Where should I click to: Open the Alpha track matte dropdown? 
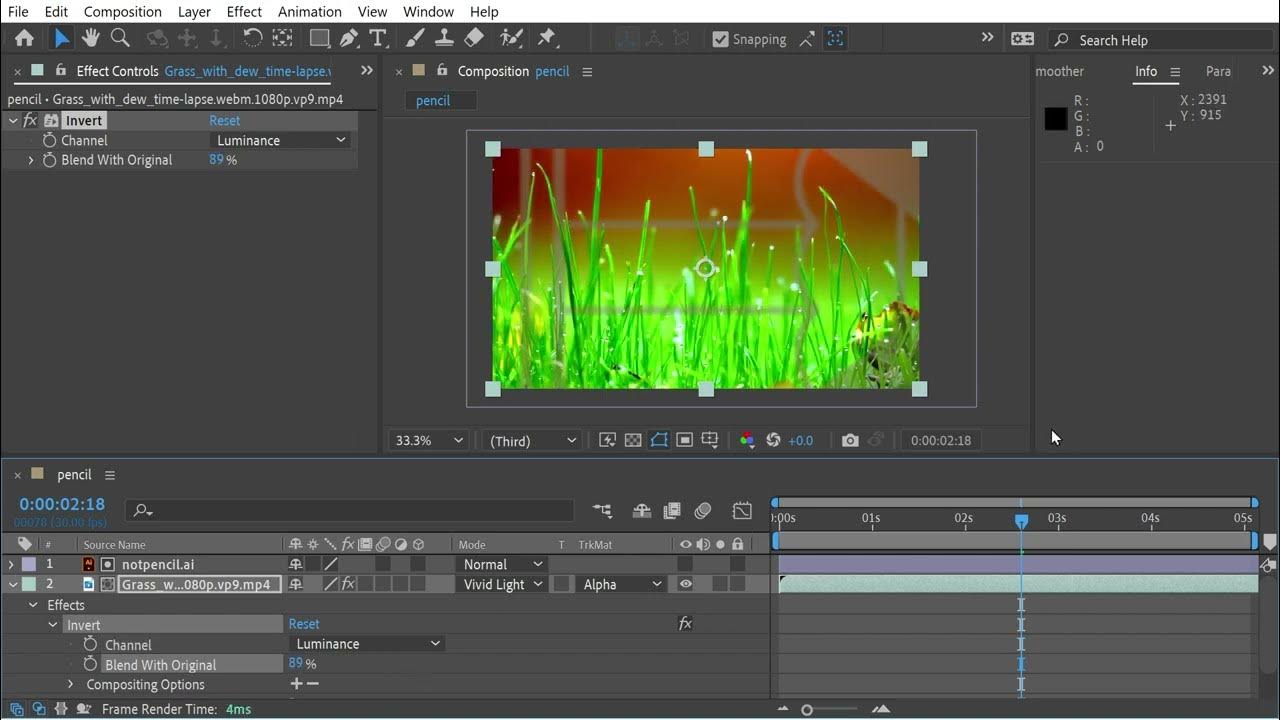[x=621, y=584]
